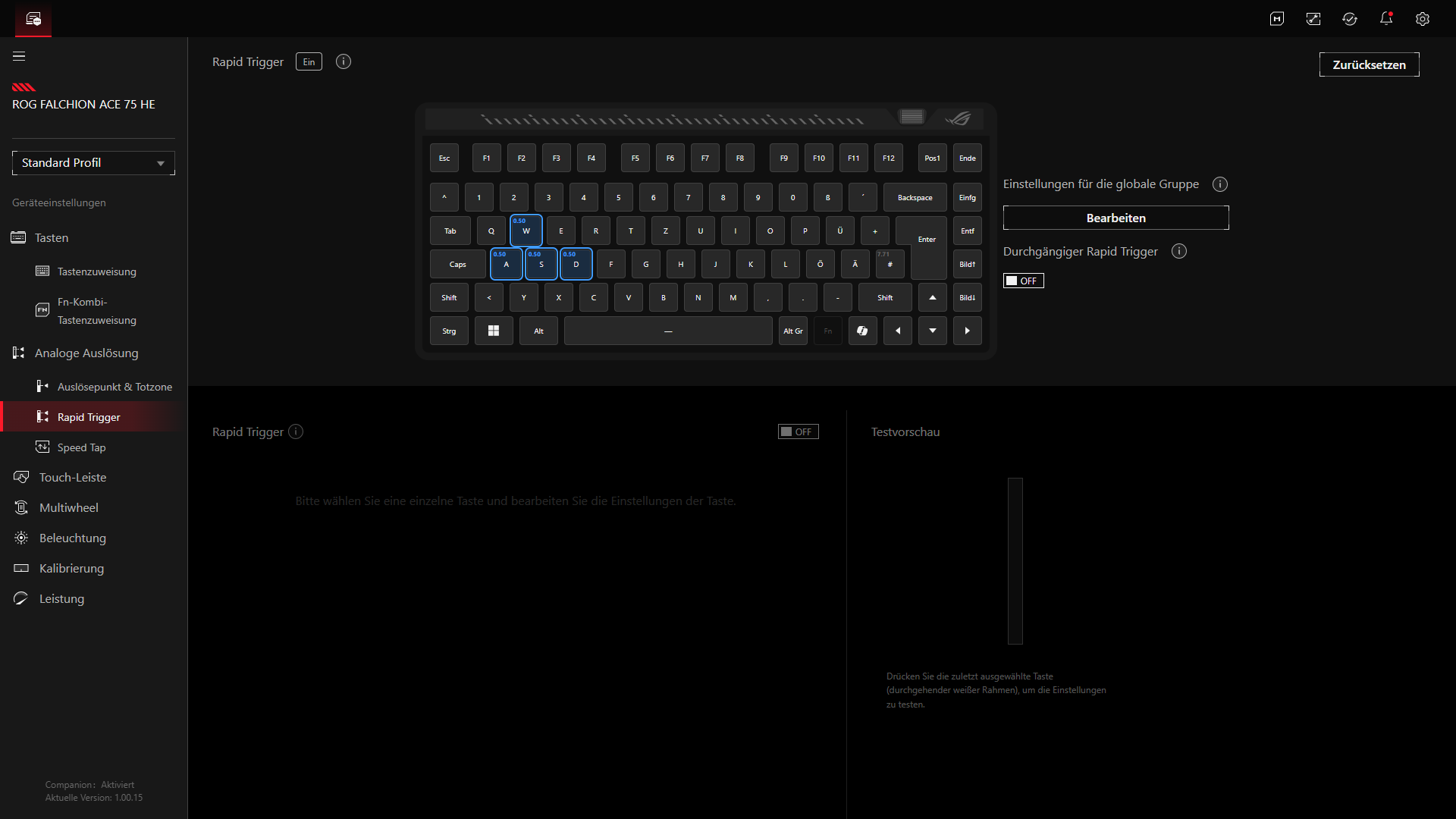This screenshot has width=1456, height=819.
Task: Open the notifications bell icon
Action: (1386, 19)
